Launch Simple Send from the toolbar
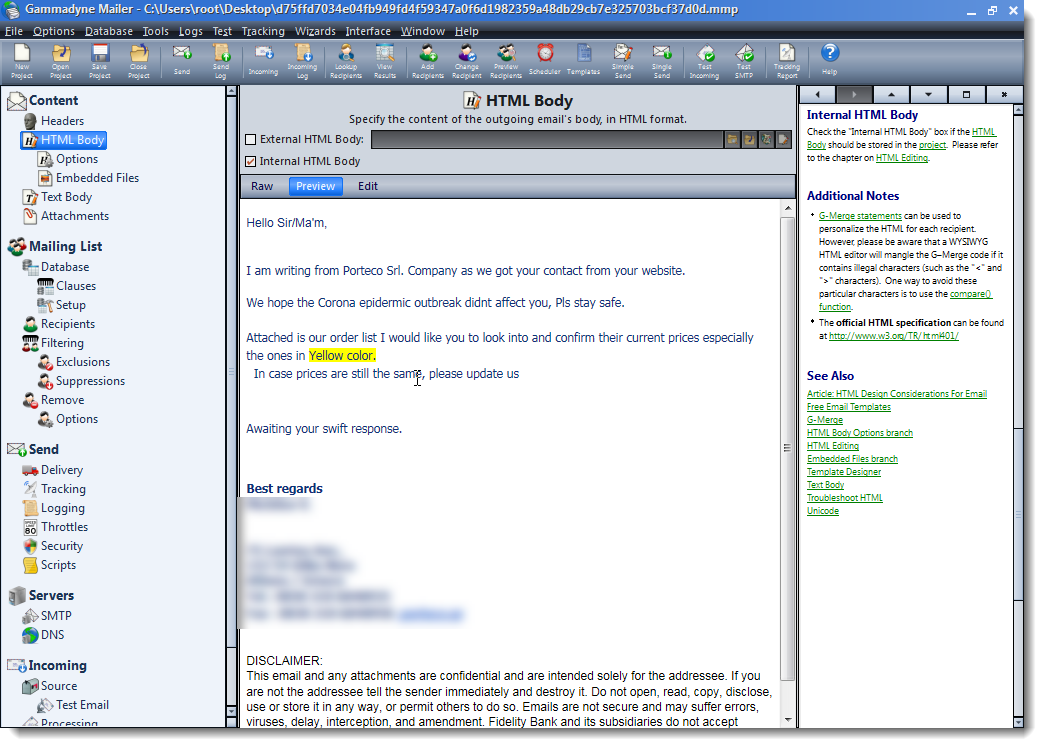The height and width of the screenshot is (748, 1044). 623,61
